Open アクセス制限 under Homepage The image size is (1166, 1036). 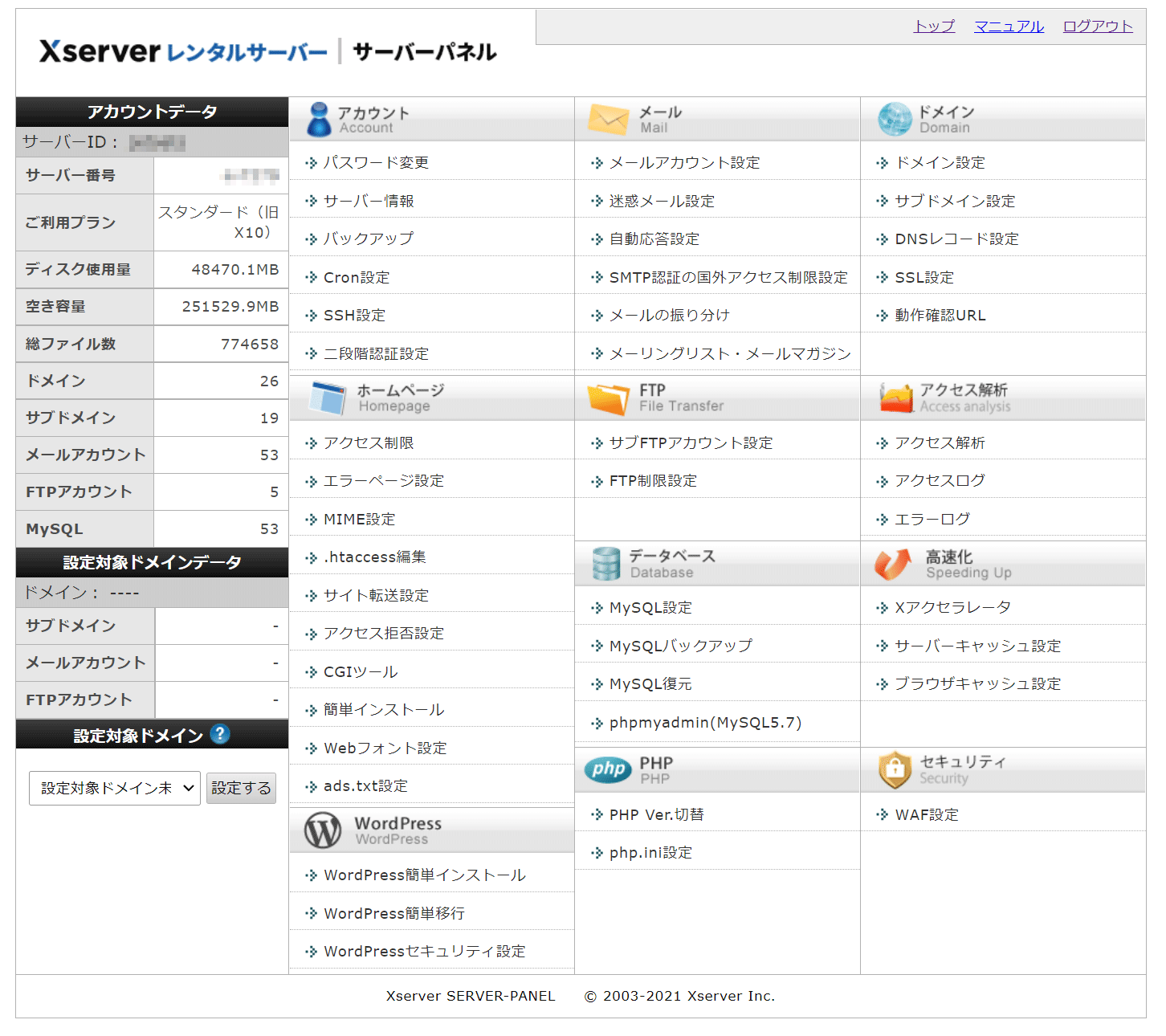[369, 443]
